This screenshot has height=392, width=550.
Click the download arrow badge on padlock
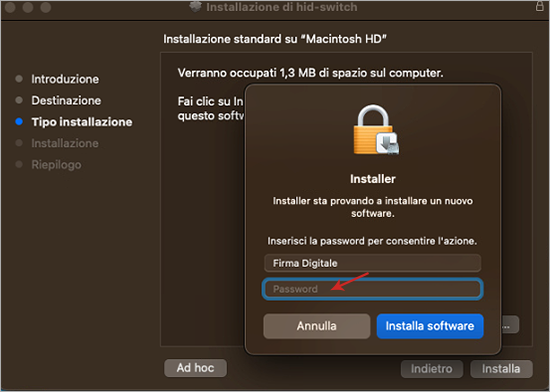click(387, 143)
